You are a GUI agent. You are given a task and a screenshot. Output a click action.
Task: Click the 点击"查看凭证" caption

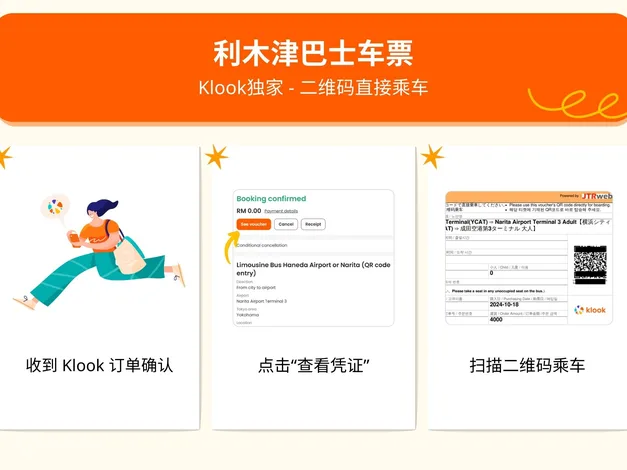coord(314,365)
